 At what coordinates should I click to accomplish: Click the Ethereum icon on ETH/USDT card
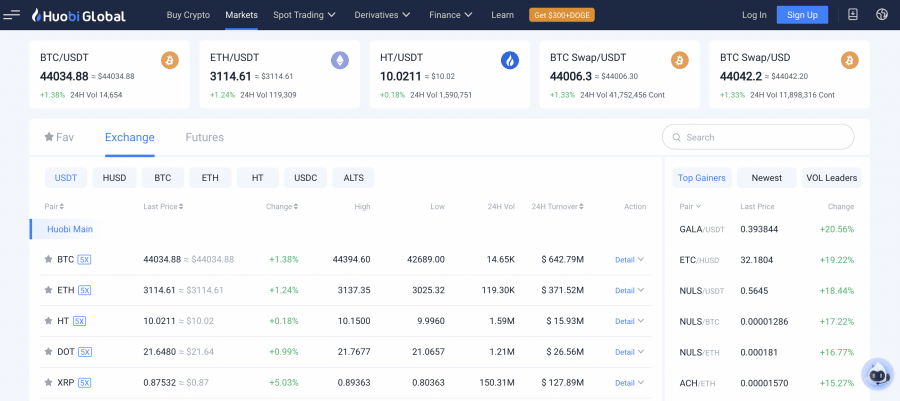[340, 60]
